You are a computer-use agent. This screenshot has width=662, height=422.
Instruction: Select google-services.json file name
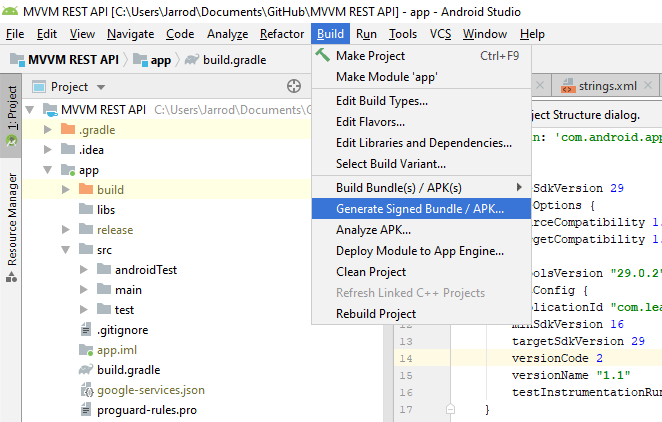tap(151, 390)
